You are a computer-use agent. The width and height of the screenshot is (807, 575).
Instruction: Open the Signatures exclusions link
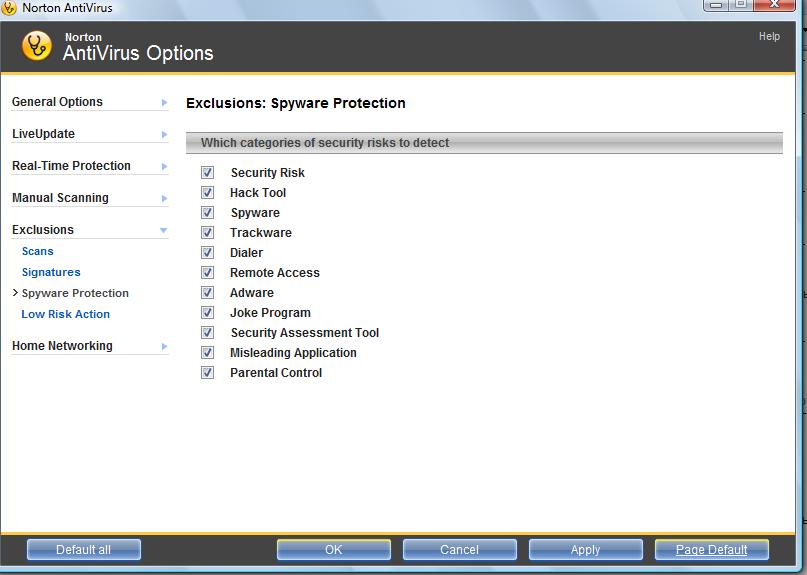pos(51,272)
